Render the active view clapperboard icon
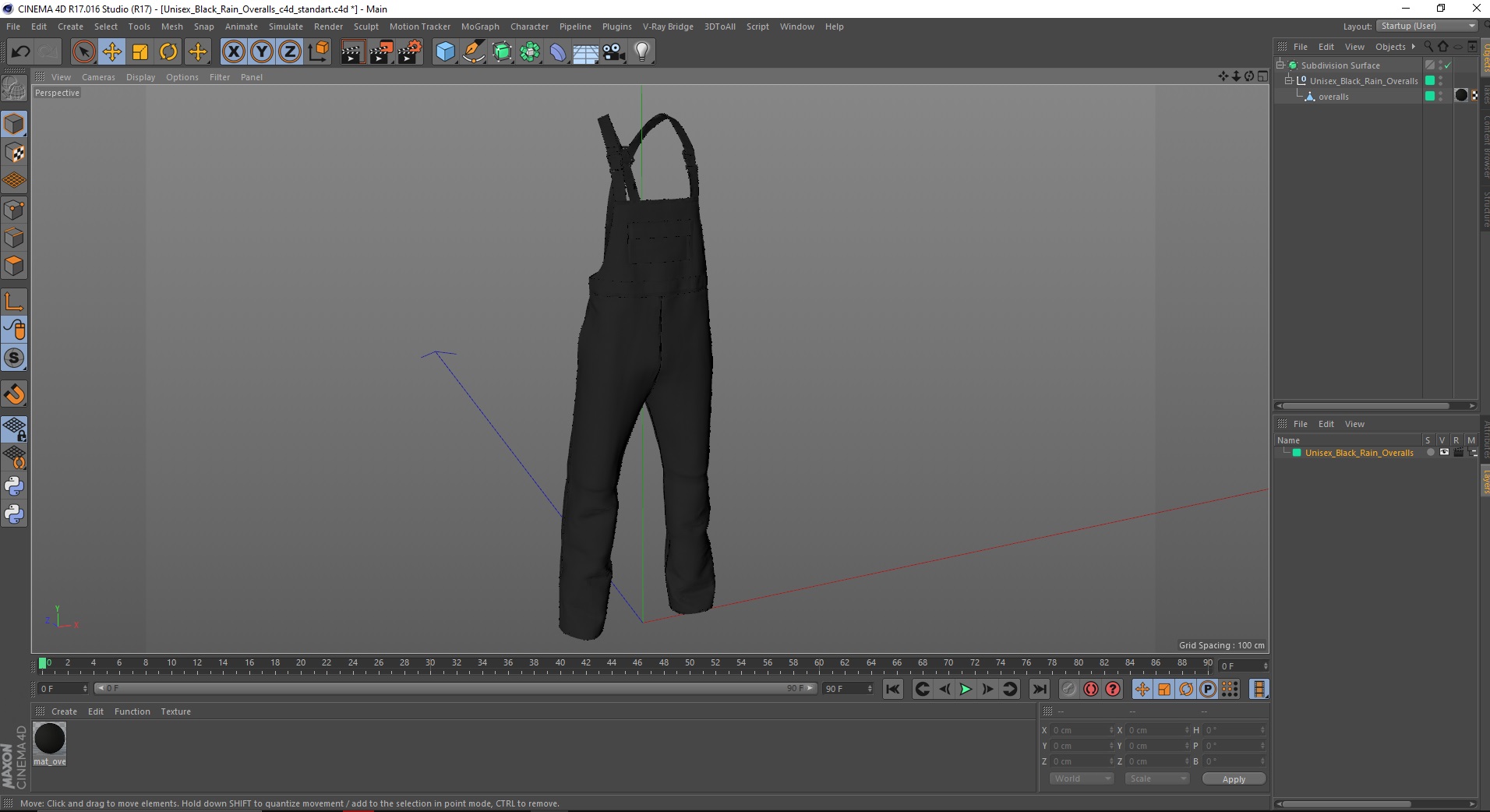 [352, 52]
